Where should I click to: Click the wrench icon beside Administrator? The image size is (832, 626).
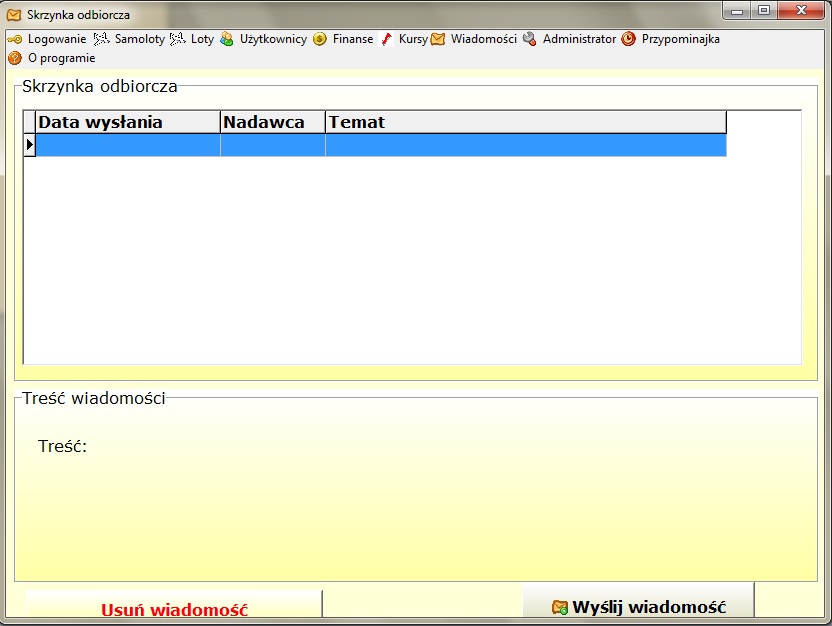[x=530, y=39]
